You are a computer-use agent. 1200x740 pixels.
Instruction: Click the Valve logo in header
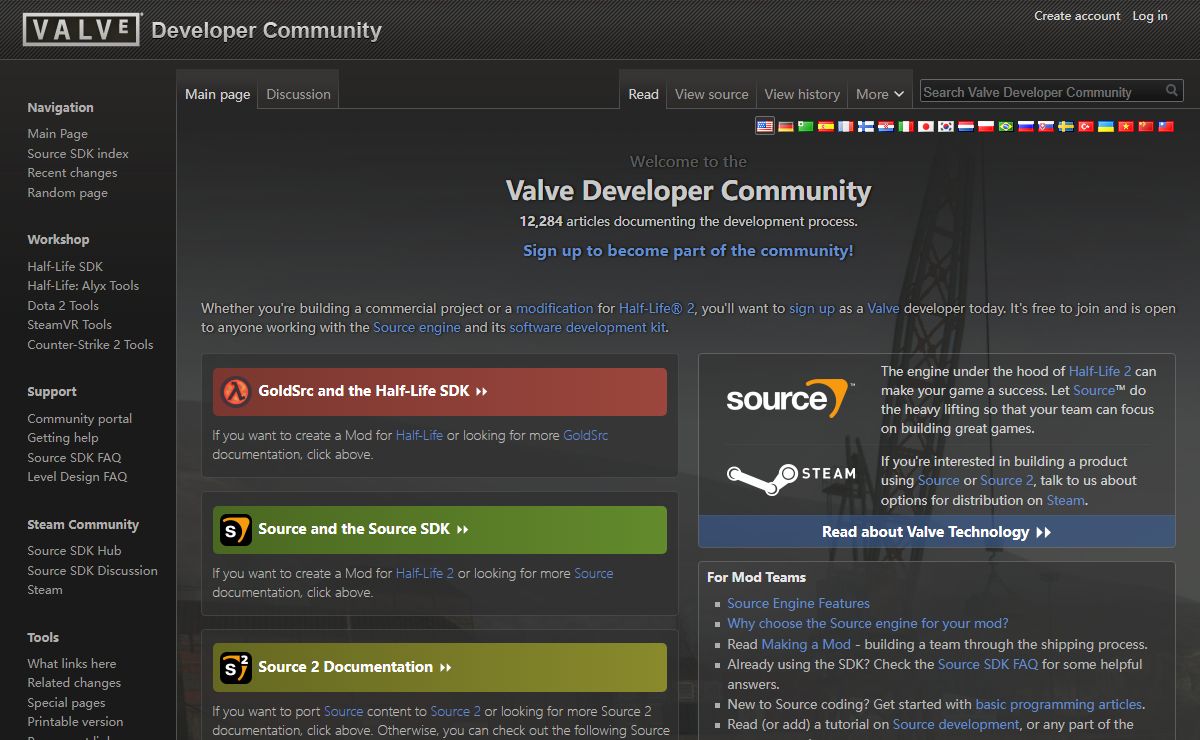(x=82, y=29)
